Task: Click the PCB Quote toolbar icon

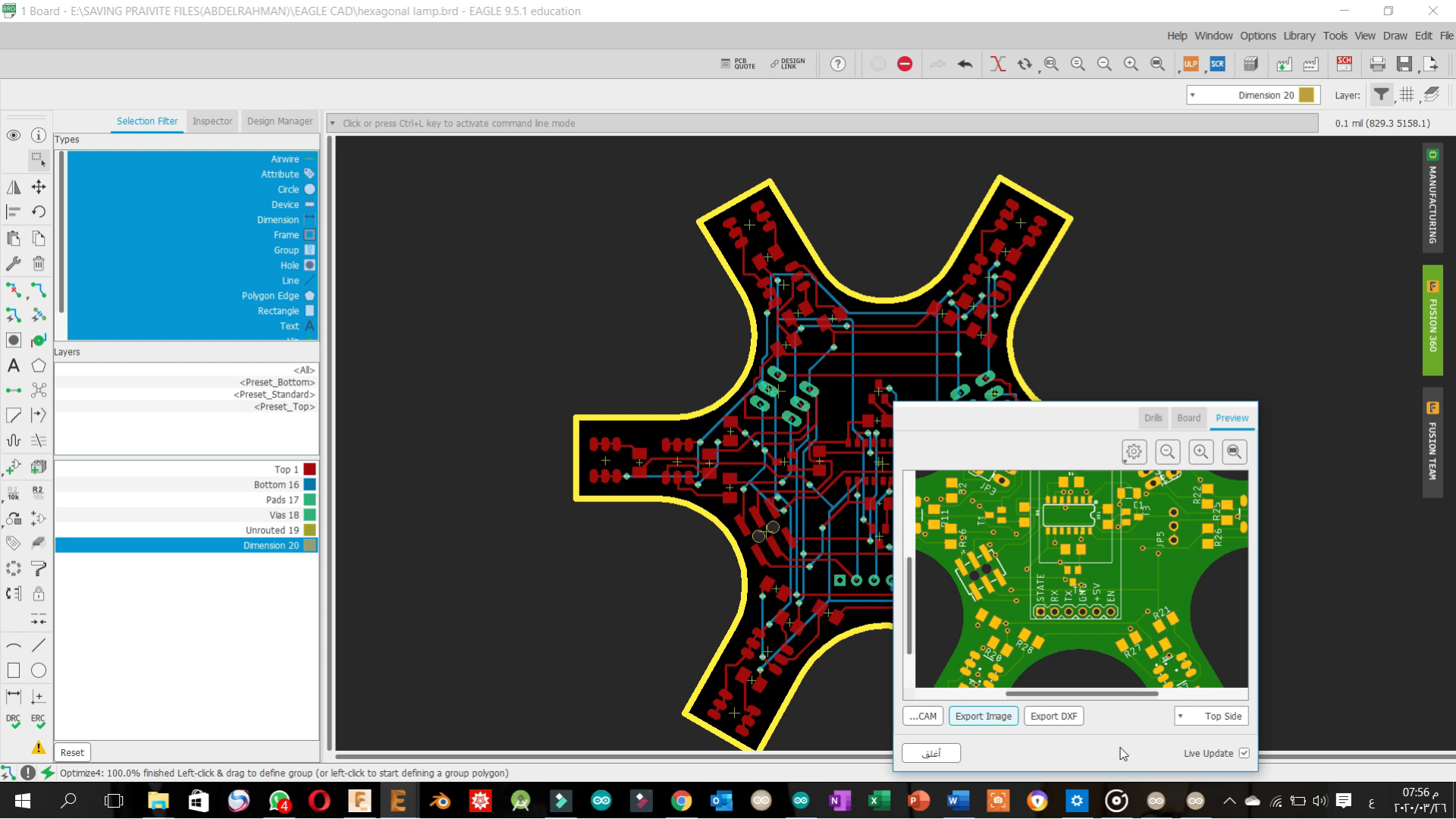Action: click(x=738, y=64)
